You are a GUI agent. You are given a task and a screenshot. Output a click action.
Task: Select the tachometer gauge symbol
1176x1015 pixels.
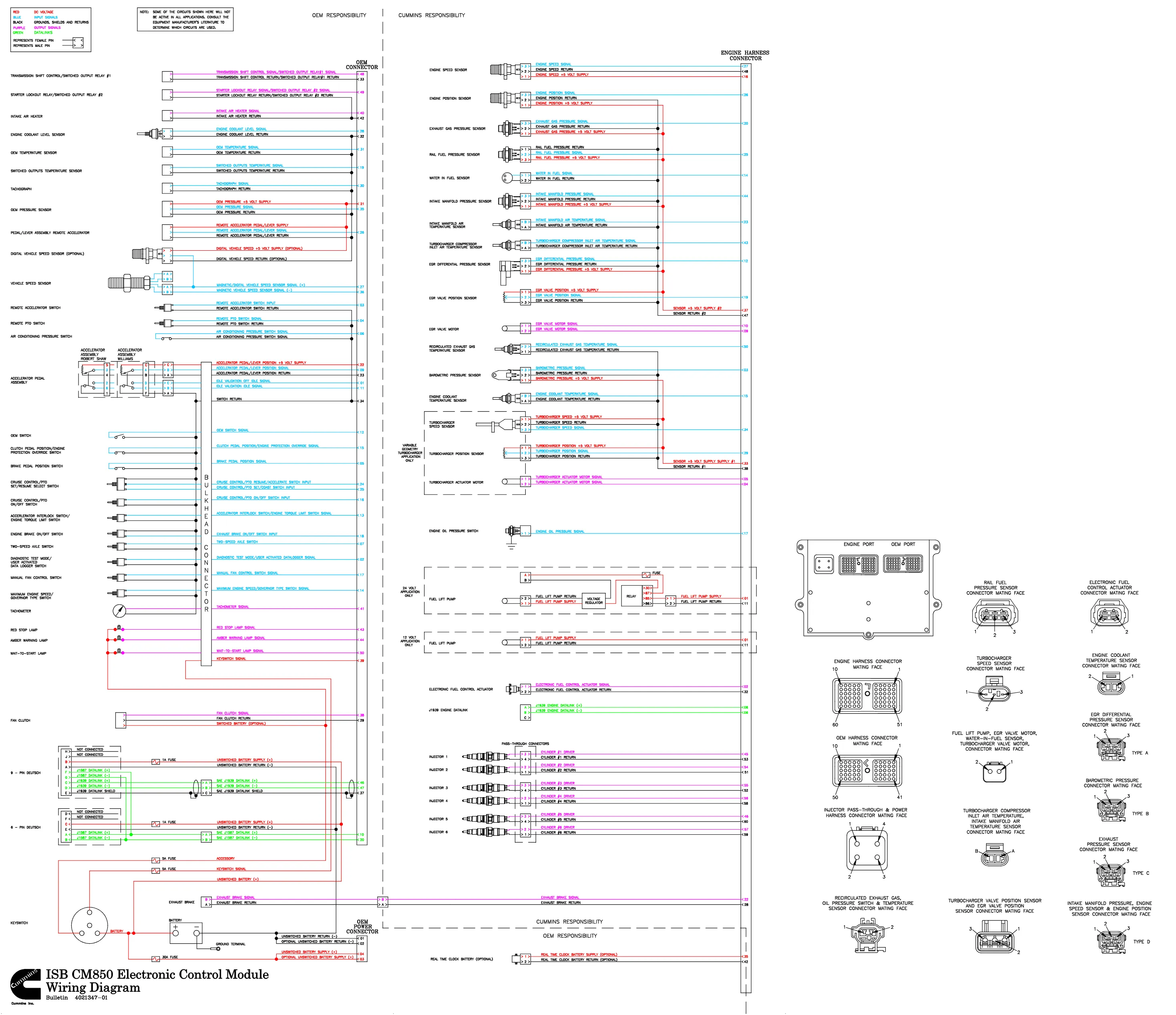click(119, 611)
